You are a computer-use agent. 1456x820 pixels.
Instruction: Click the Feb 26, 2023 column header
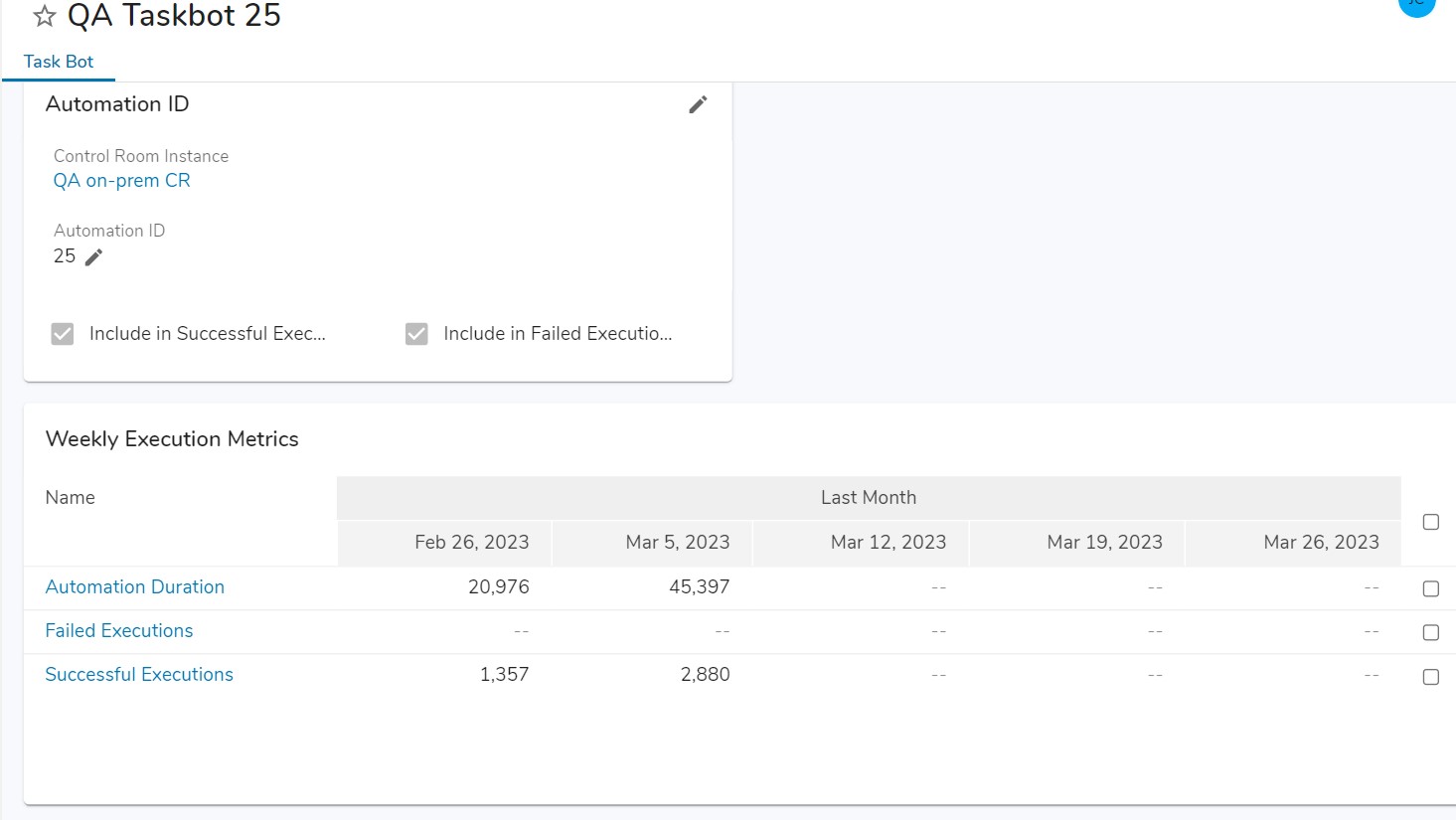[x=471, y=543]
